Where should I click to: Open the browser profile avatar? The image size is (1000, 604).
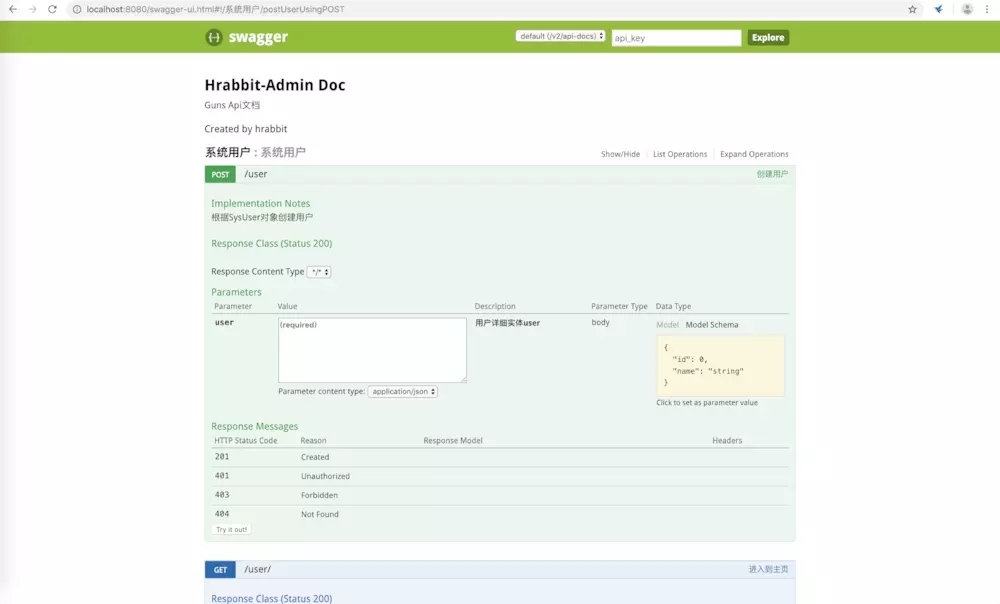click(967, 9)
